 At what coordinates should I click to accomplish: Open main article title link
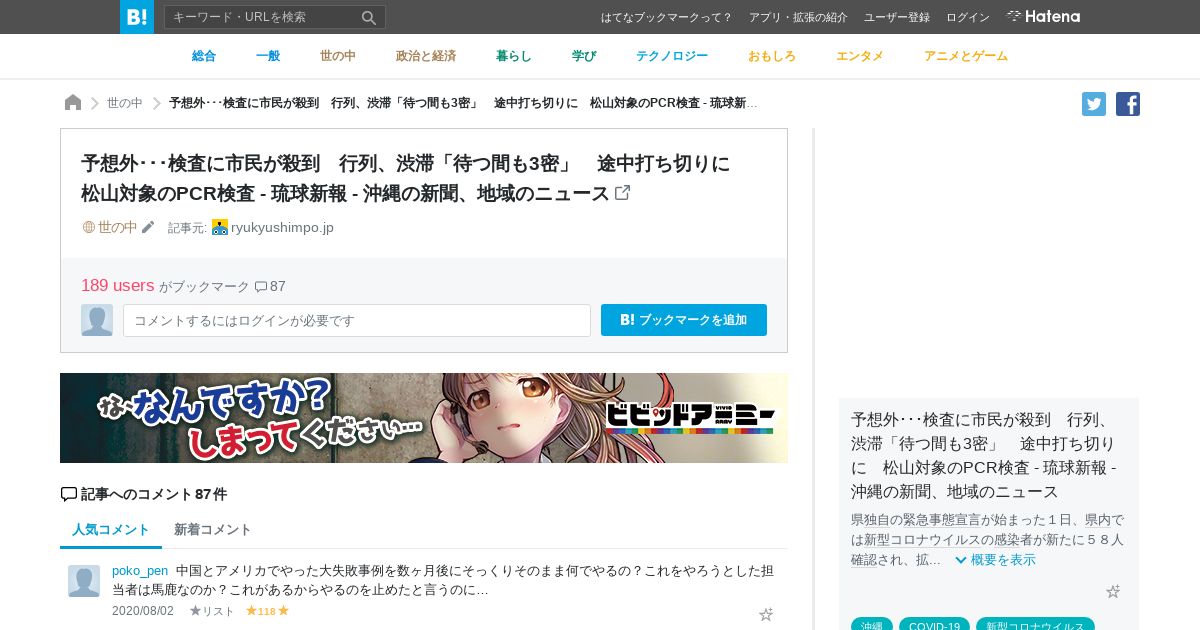405,178
